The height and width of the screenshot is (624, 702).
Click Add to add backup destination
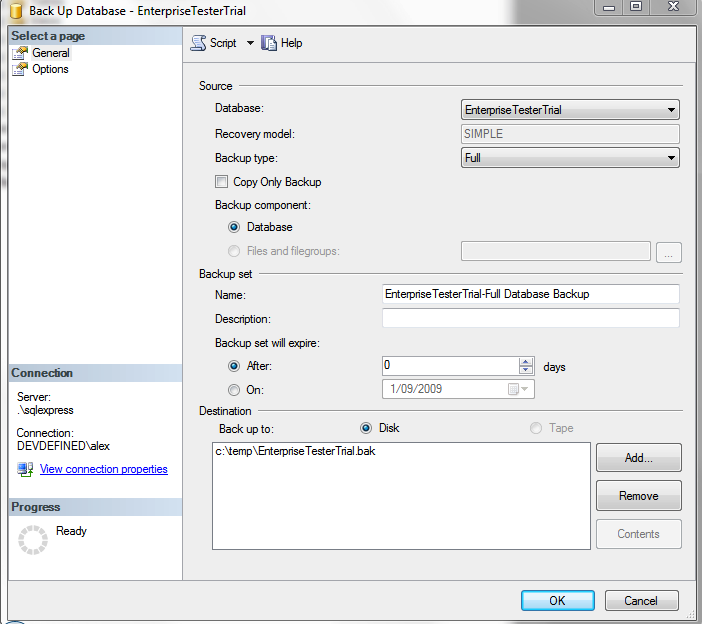[x=638, y=458]
